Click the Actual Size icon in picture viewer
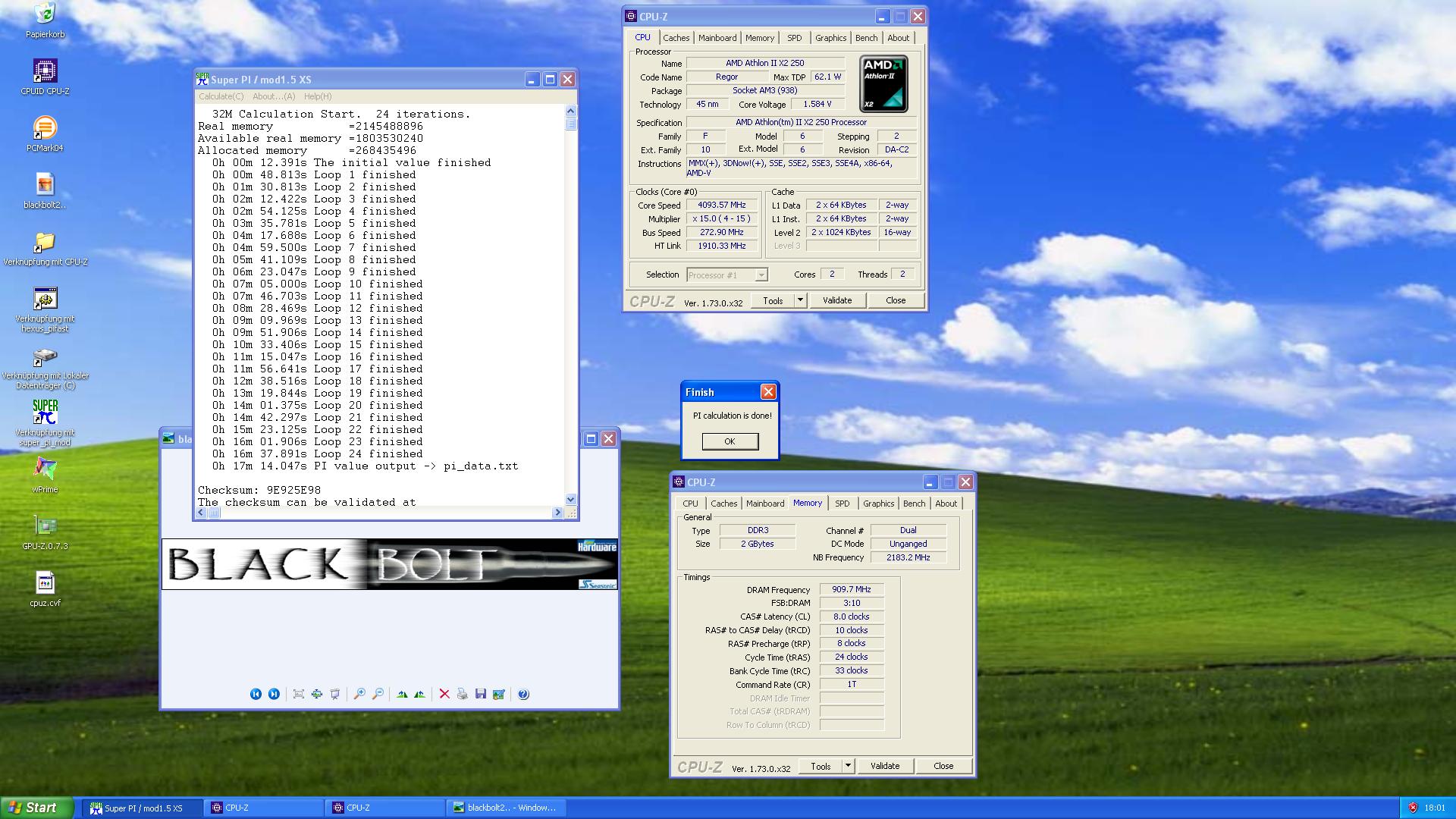 point(317,694)
